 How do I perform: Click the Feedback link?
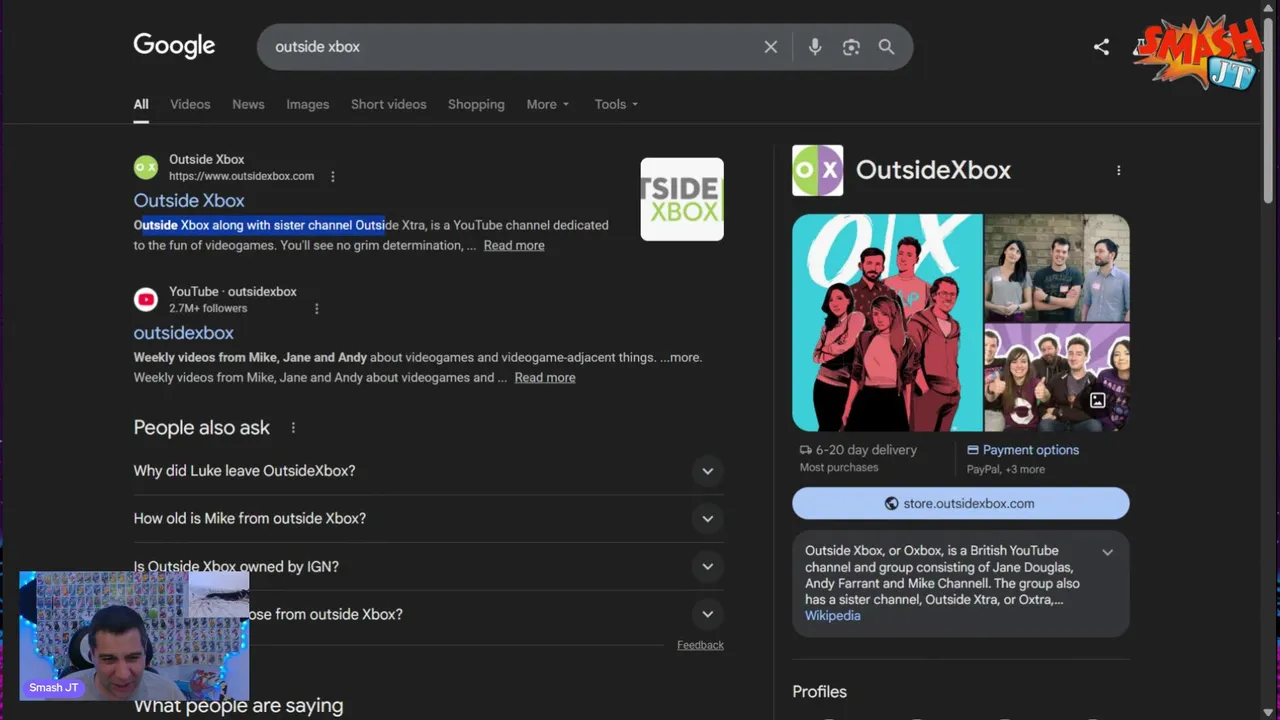(700, 645)
